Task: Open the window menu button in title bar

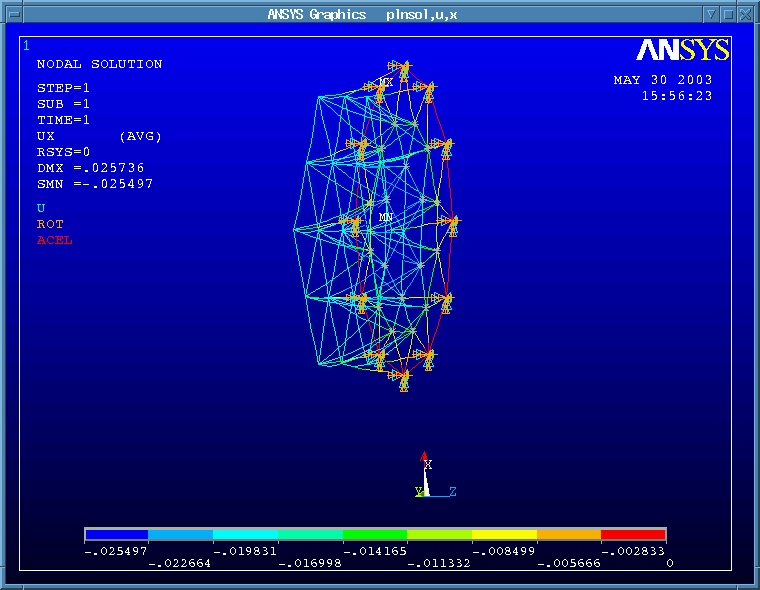Action: point(15,15)
